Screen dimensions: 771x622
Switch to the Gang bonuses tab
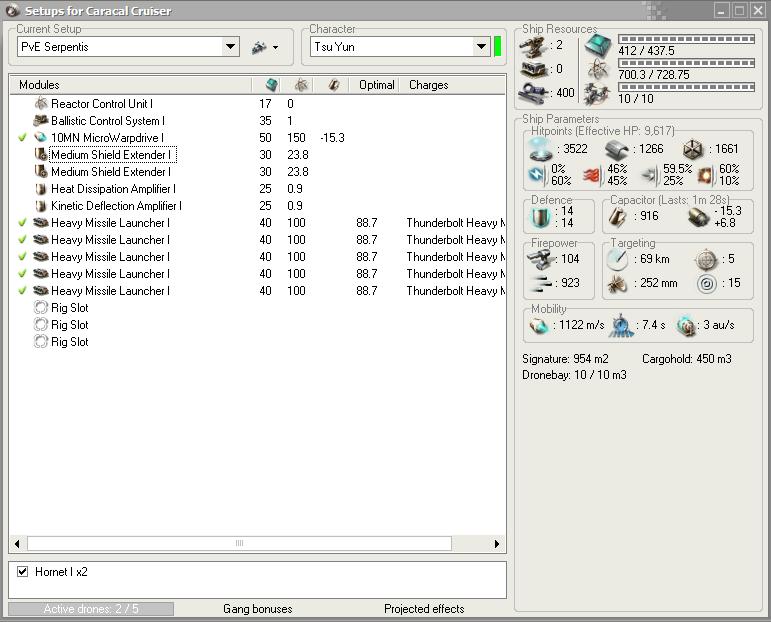(258, 609)
